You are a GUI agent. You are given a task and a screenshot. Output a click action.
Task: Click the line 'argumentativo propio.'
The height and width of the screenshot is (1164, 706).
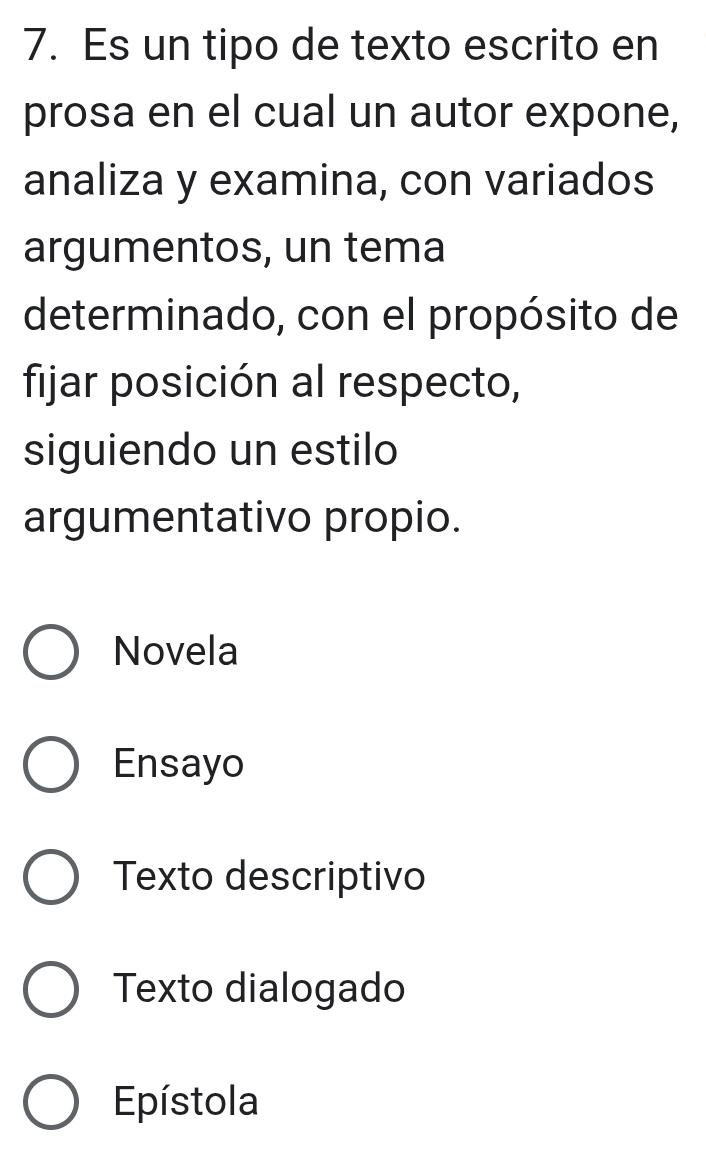242,518
